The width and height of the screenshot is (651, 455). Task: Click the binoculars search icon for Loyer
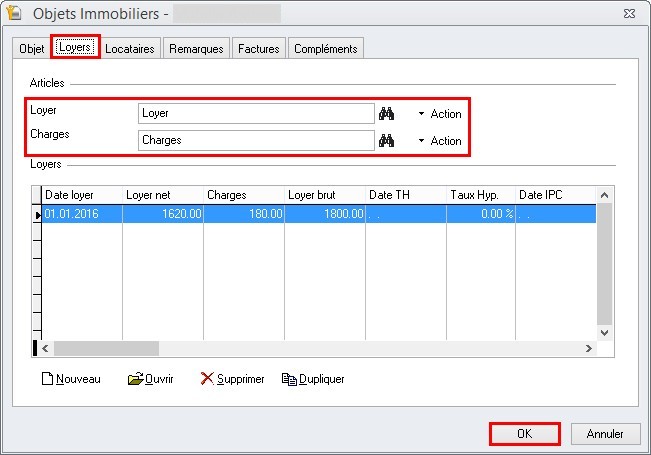point(387,114)
